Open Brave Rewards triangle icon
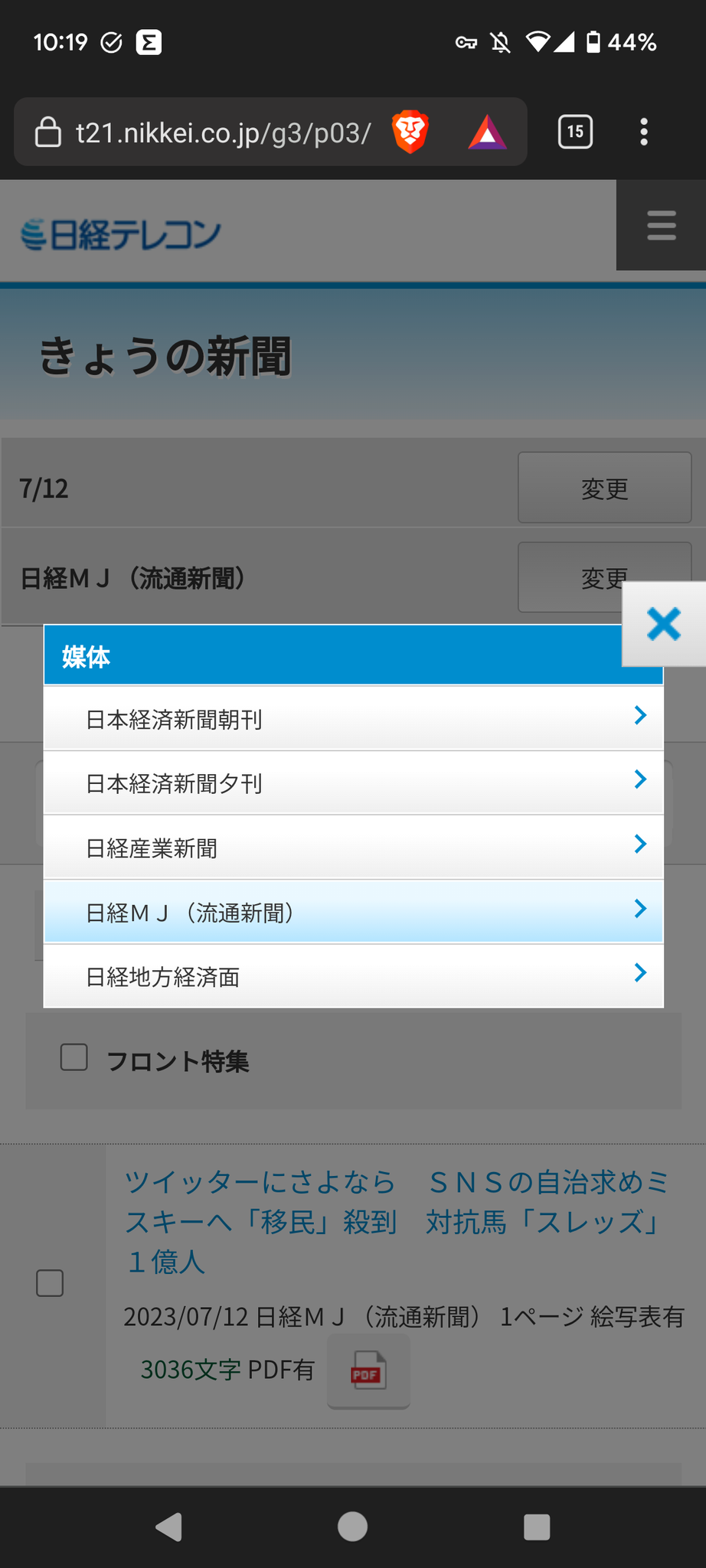The width and height of the screenshot is (706, 1568). pos(487,132)
